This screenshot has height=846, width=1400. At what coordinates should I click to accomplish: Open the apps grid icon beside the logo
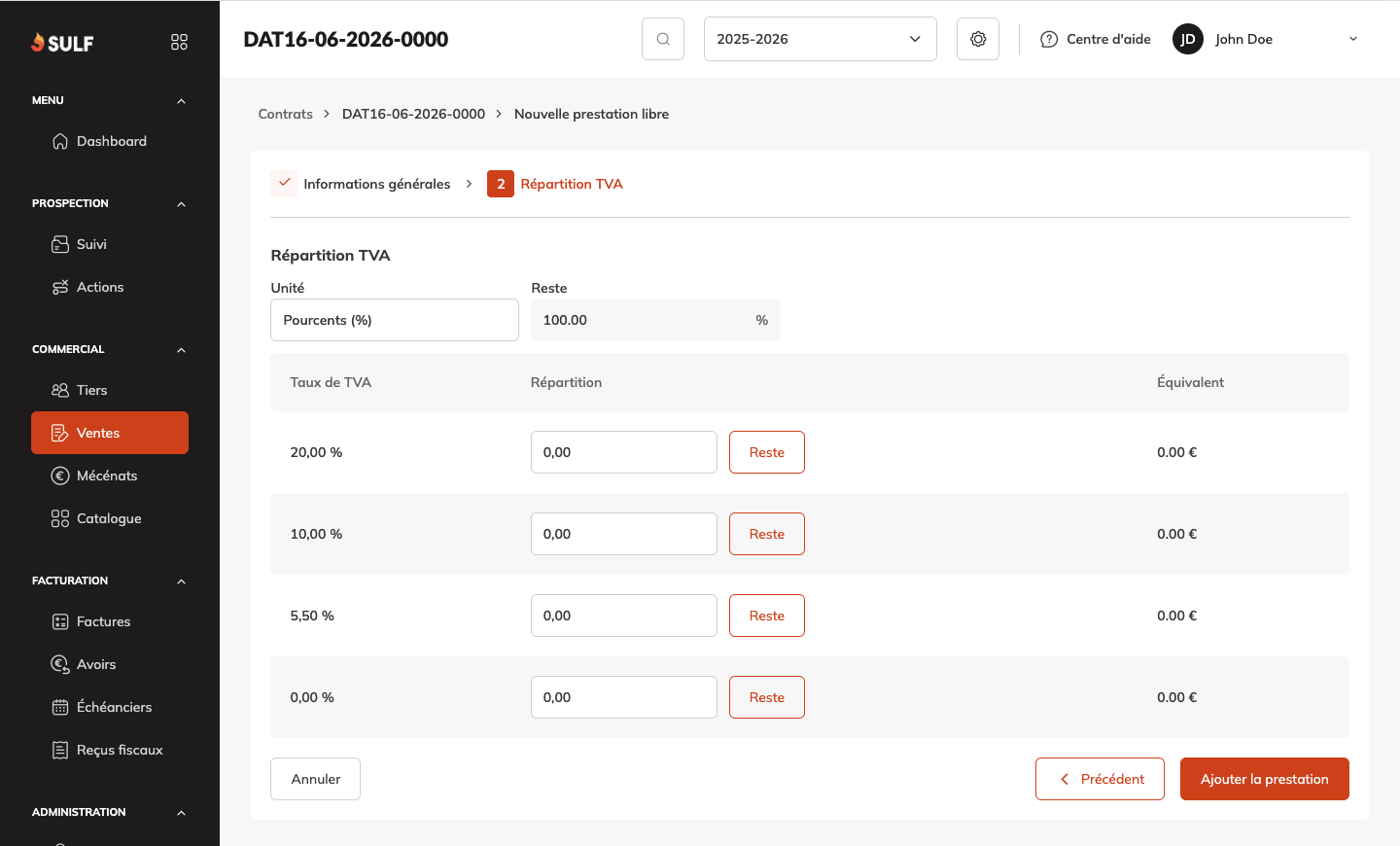(179, 42)
